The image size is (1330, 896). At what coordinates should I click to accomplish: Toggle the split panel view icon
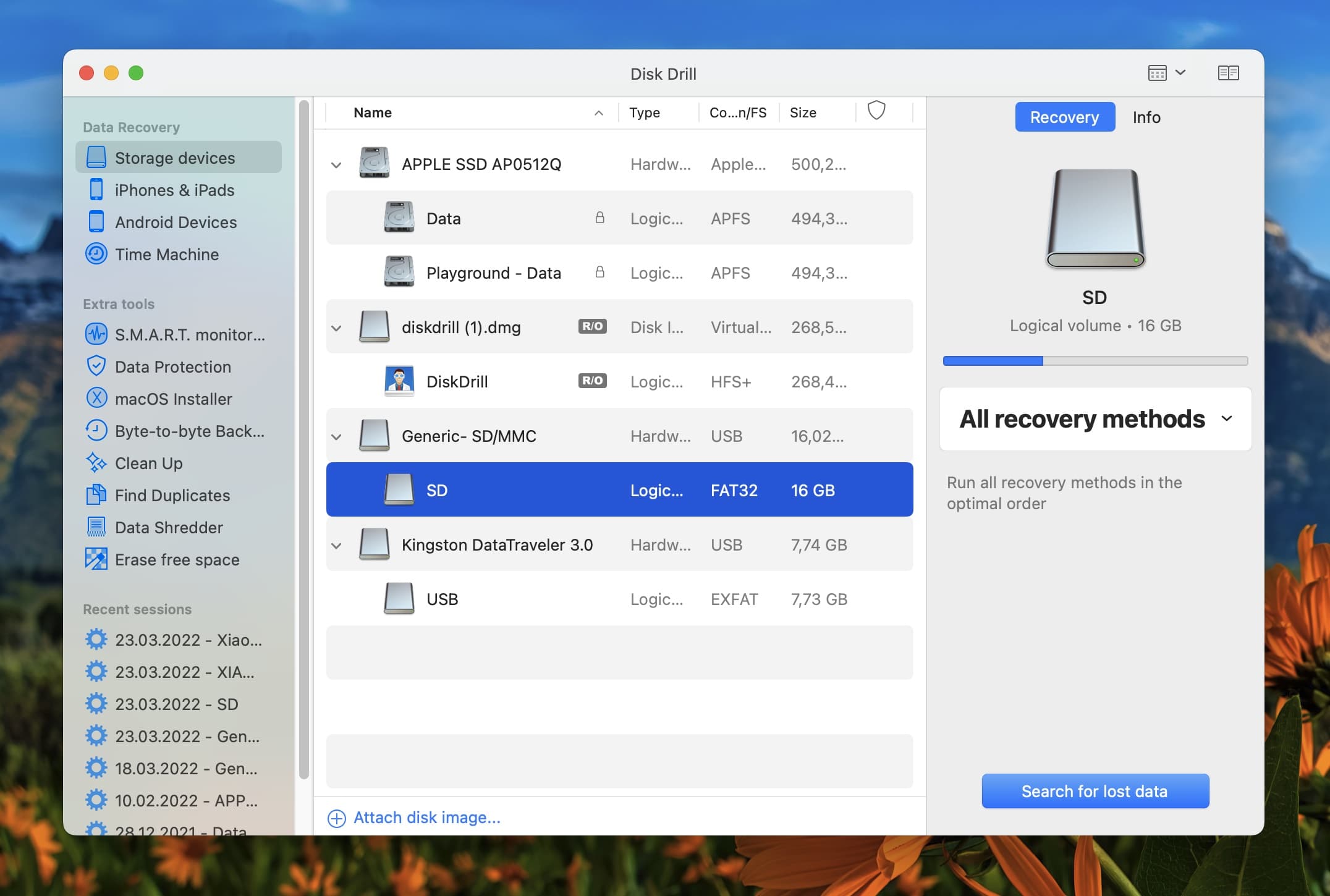(x=1228, y=73)
